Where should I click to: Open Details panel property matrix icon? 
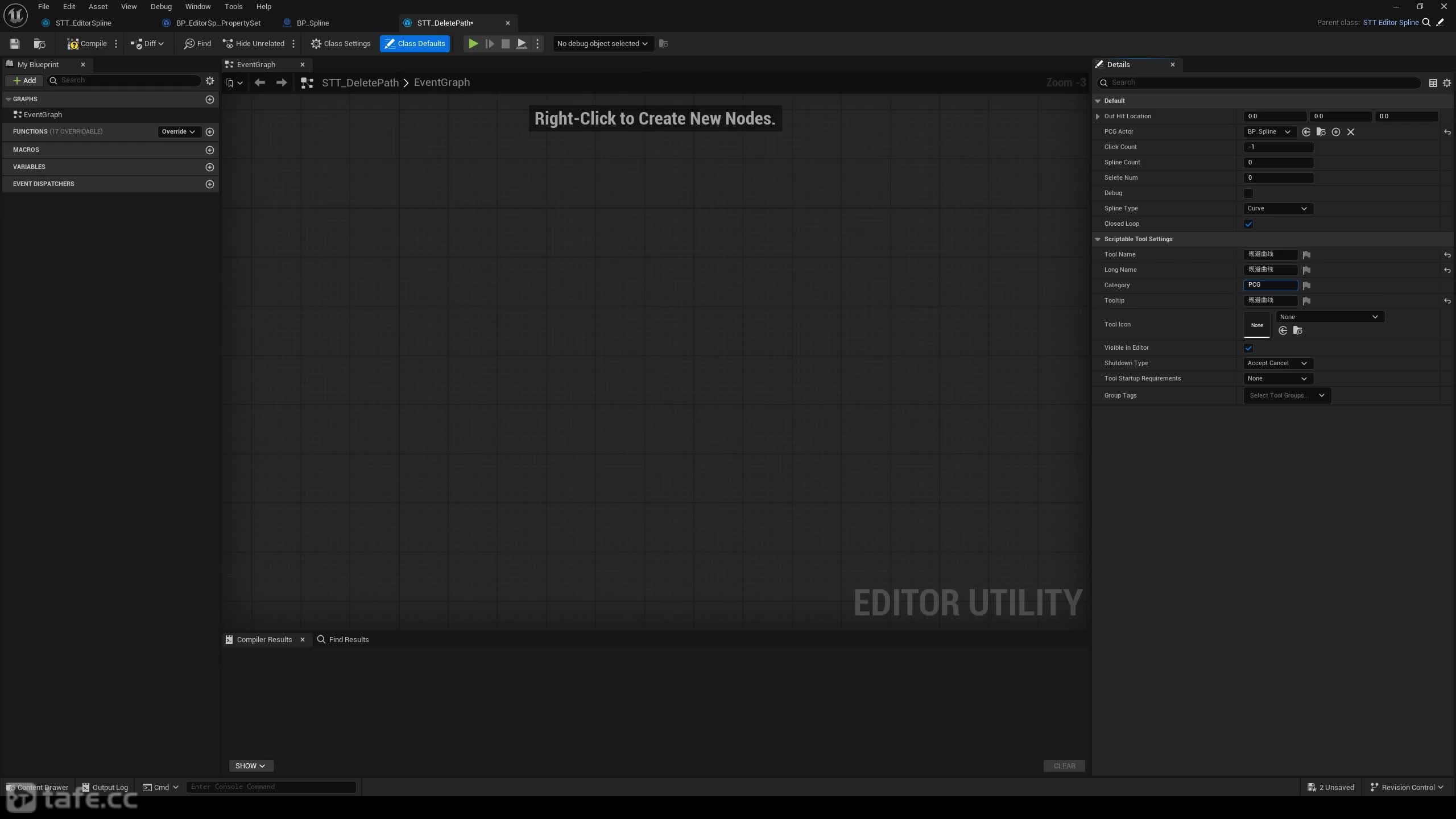point(1433,83)
